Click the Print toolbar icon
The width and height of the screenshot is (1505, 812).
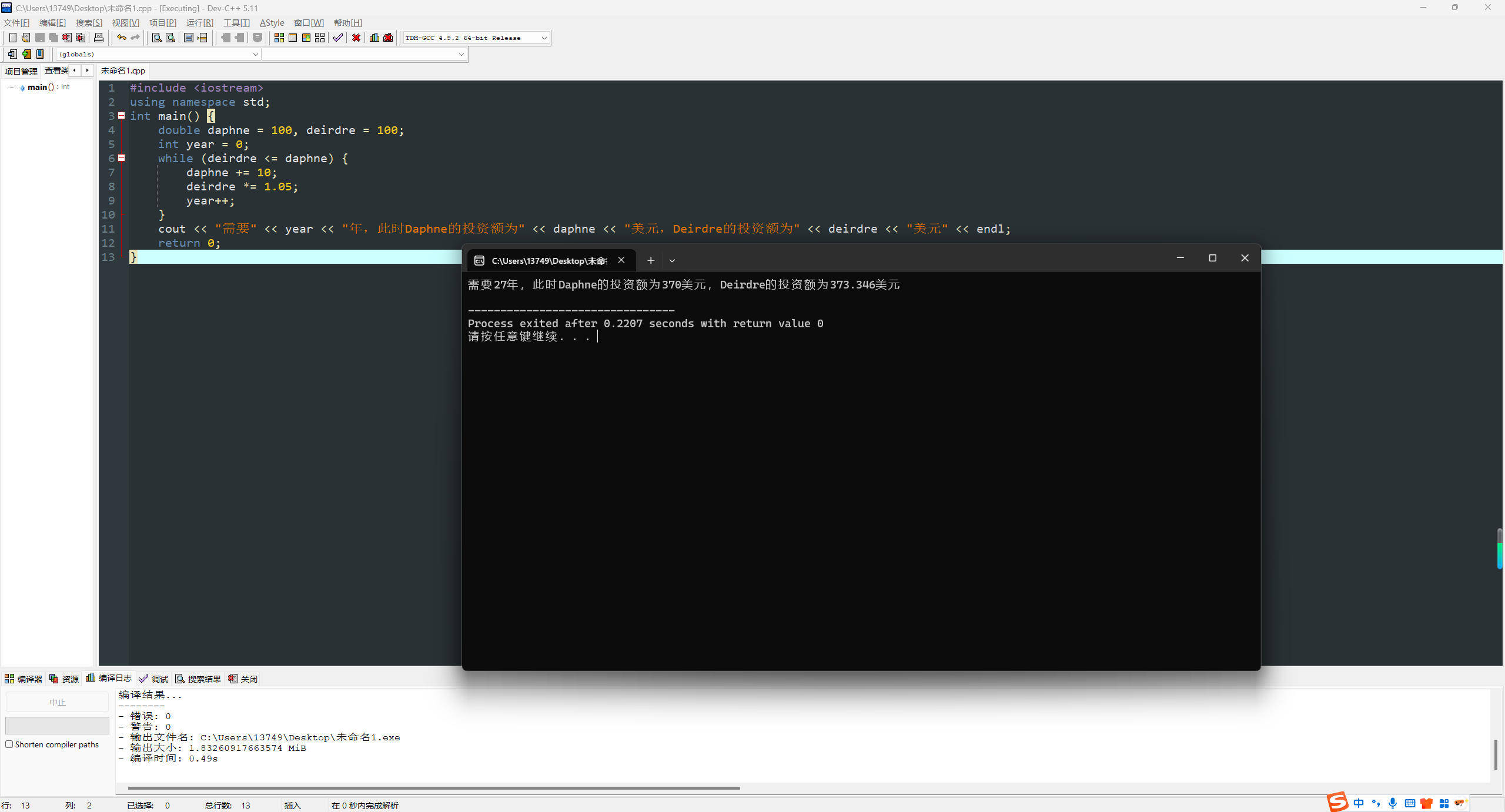(x=99, y=38)
